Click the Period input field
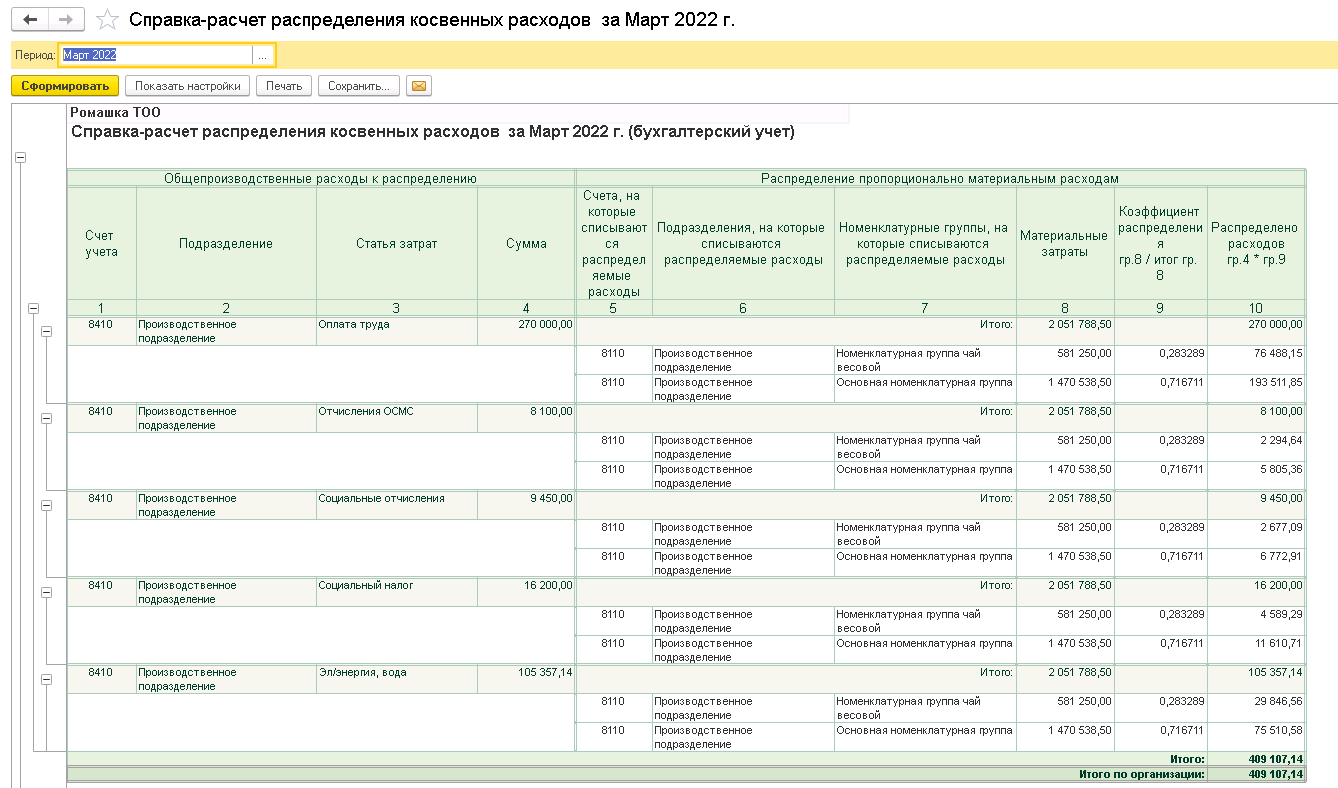Image resolution: width=1338 pixels, height=788 pixels. tap(155, 56)
